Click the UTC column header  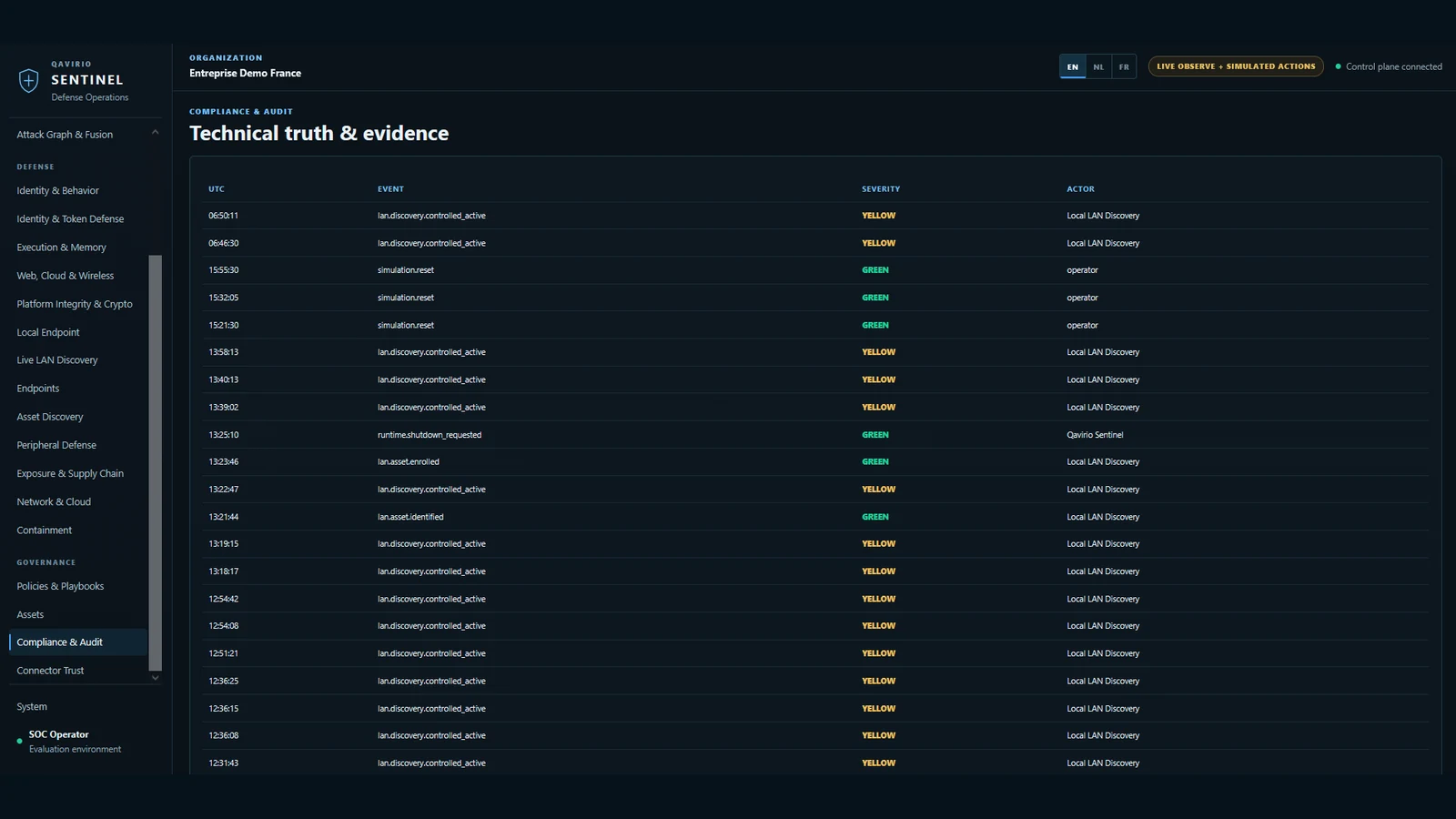point(217,189)
